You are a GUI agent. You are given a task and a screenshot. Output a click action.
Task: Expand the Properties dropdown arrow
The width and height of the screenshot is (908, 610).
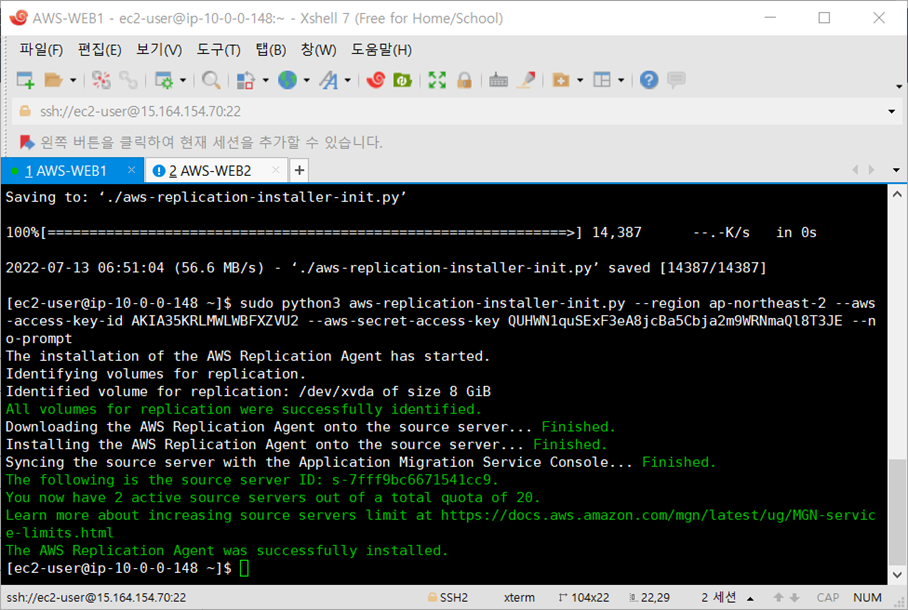(183, 81)
